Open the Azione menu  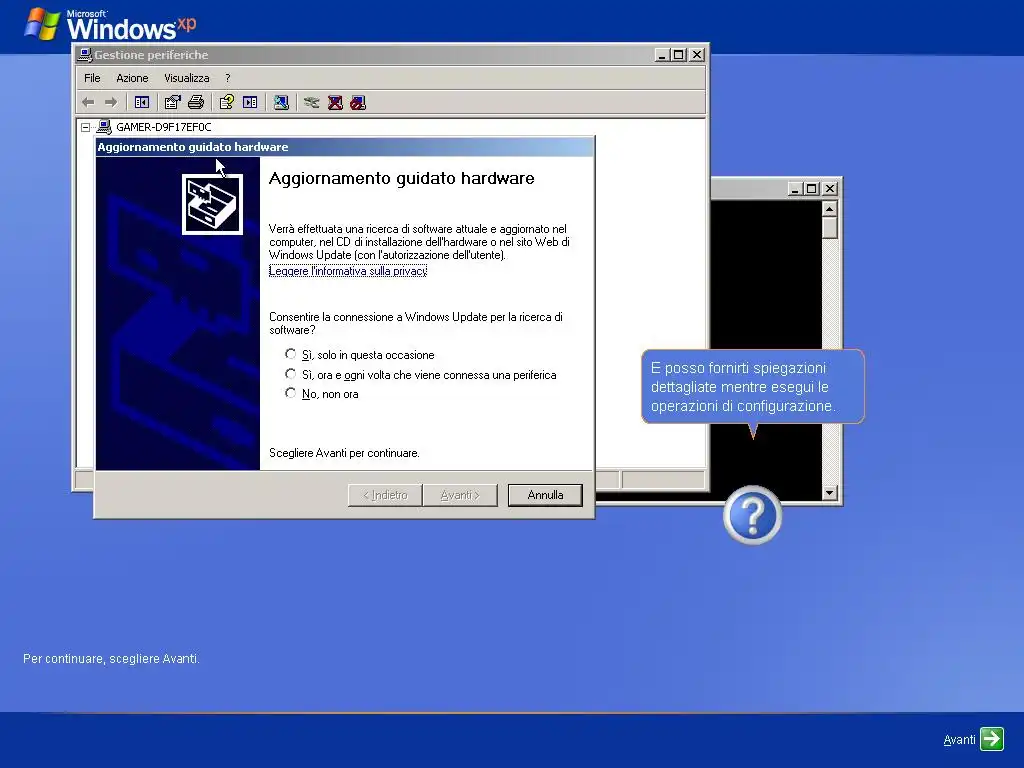pos(132,78)
